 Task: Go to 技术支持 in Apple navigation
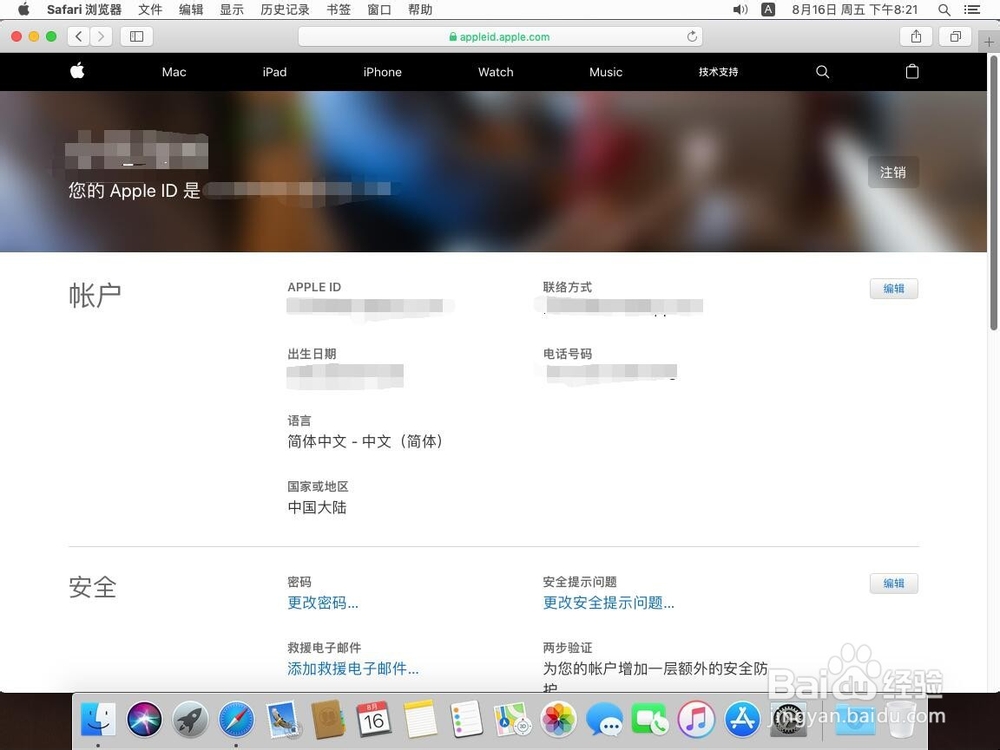[718, 72]
